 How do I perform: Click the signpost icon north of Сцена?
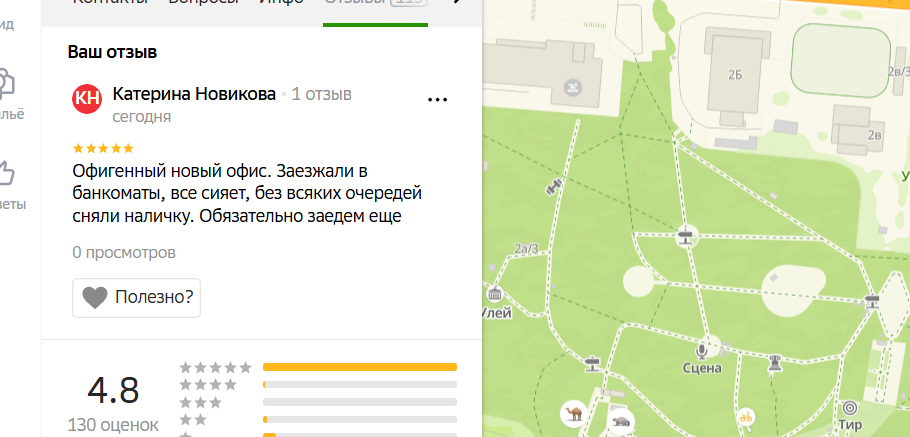tap(685, 237)
